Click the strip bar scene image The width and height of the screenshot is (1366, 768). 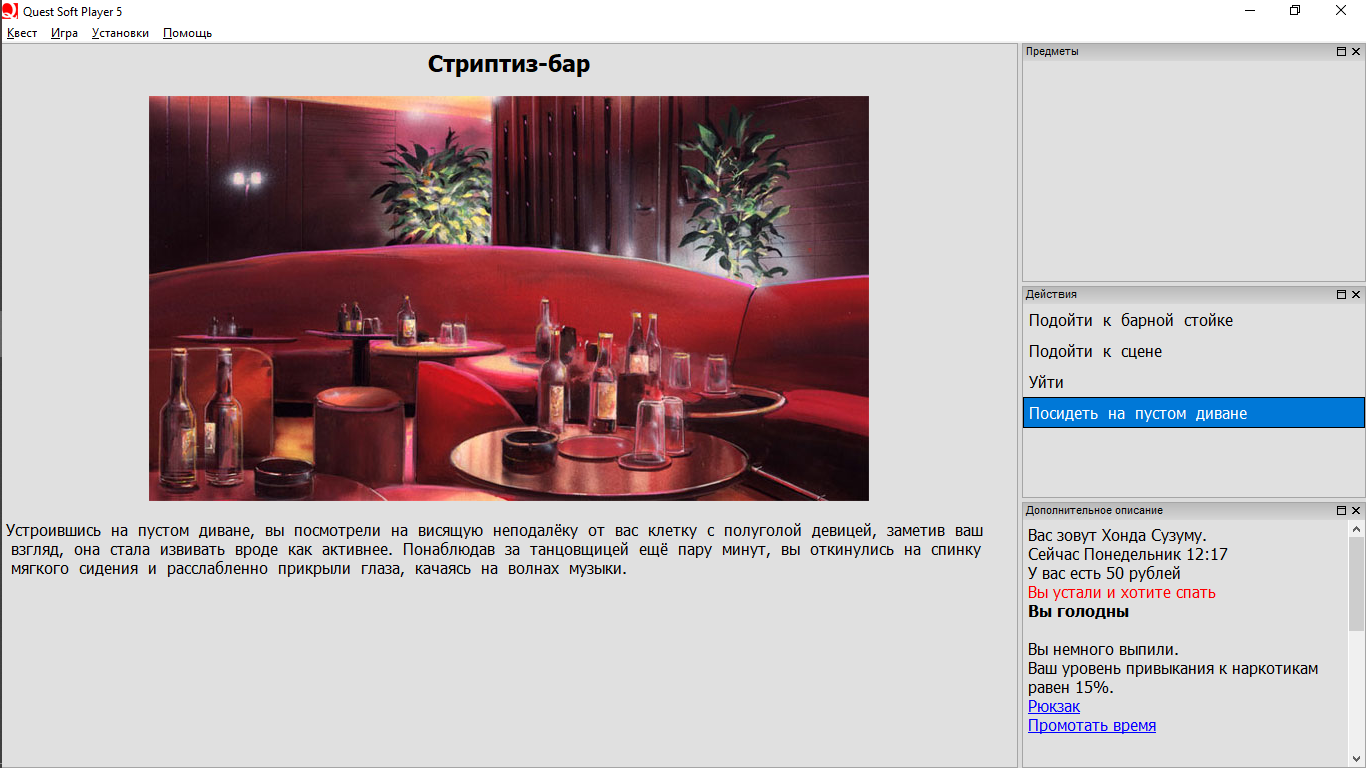click(509, 298)
